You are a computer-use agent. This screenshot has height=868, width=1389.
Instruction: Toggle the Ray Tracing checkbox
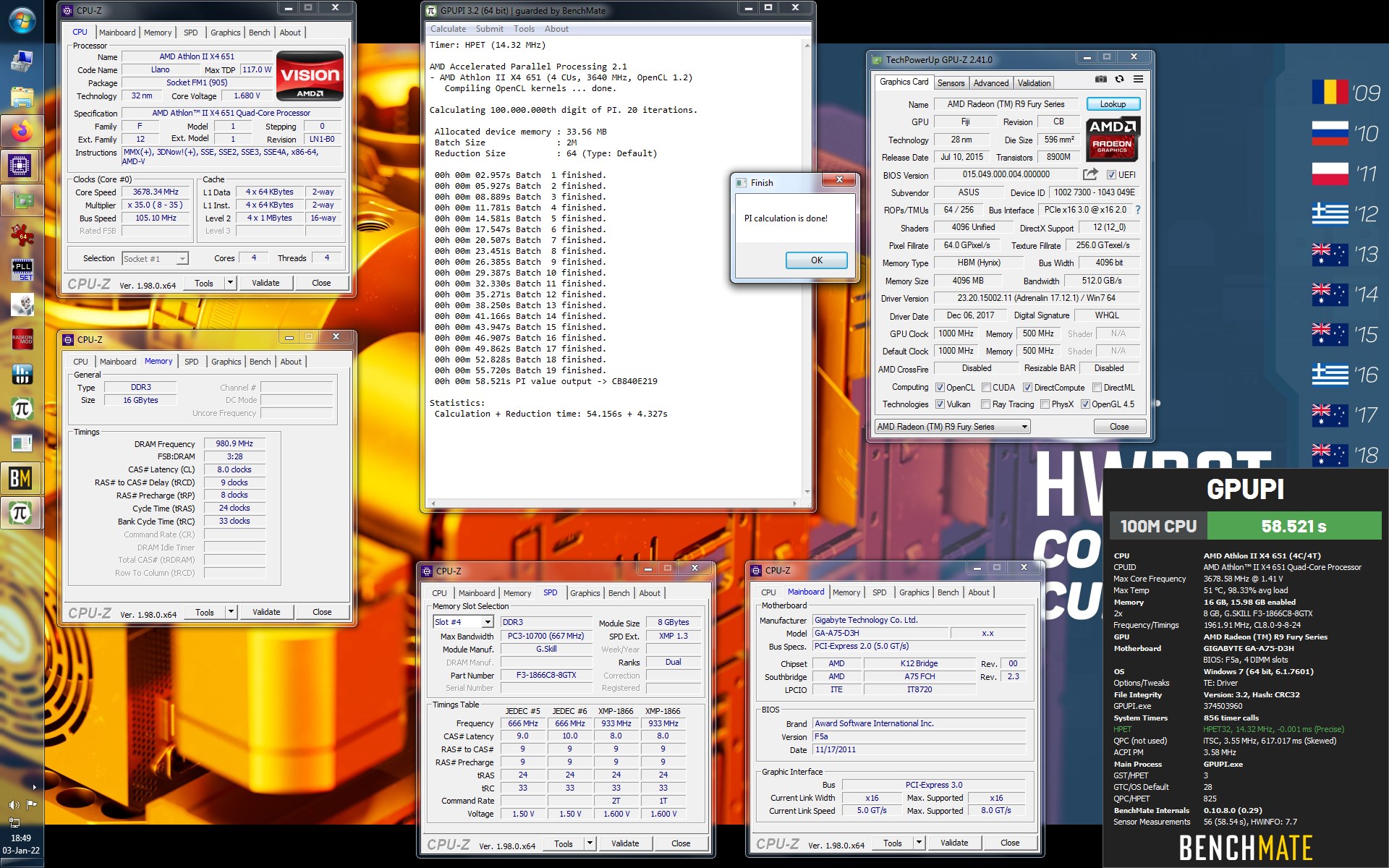(985, 404)
